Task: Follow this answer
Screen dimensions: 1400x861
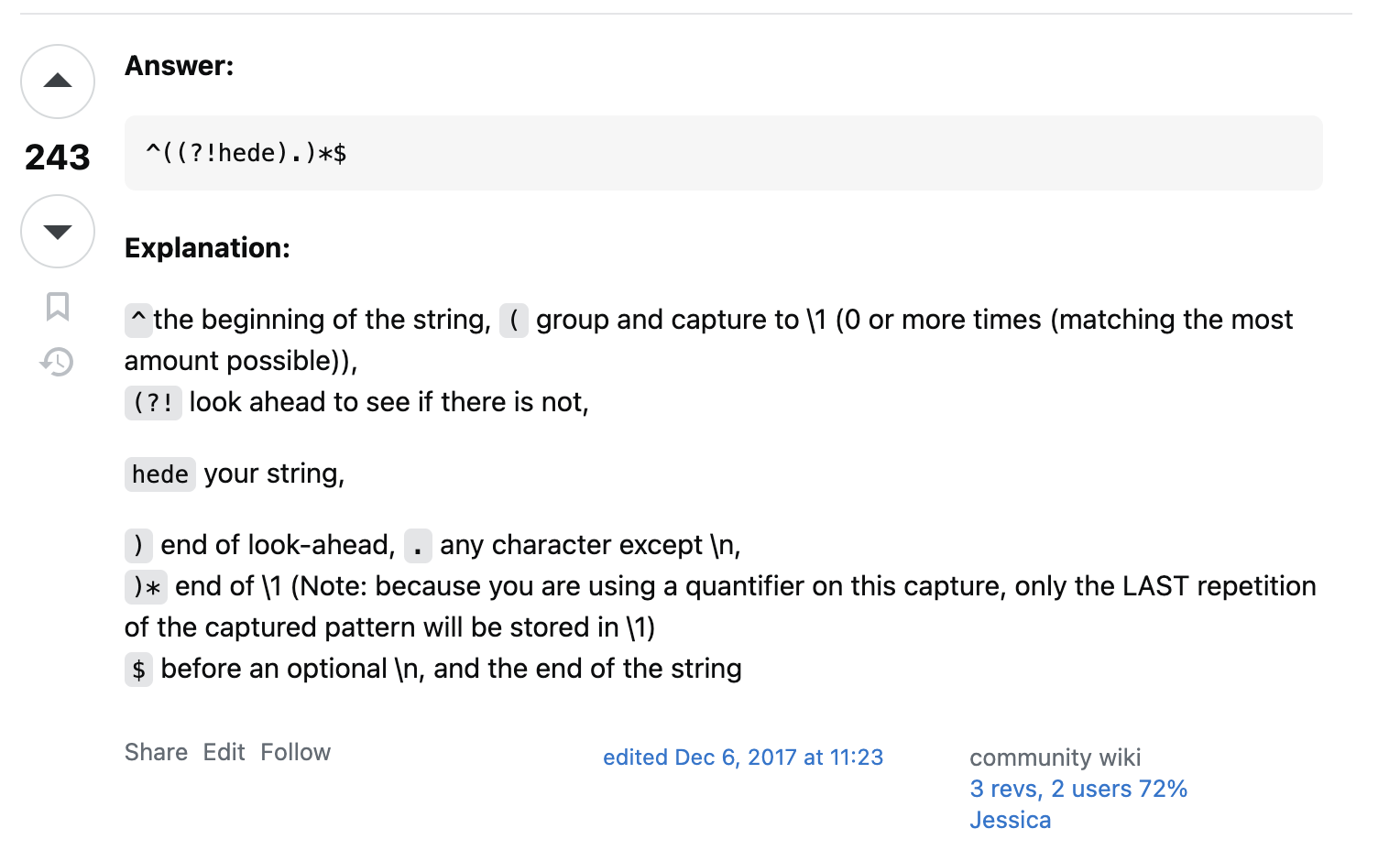Action: (295, 752)
